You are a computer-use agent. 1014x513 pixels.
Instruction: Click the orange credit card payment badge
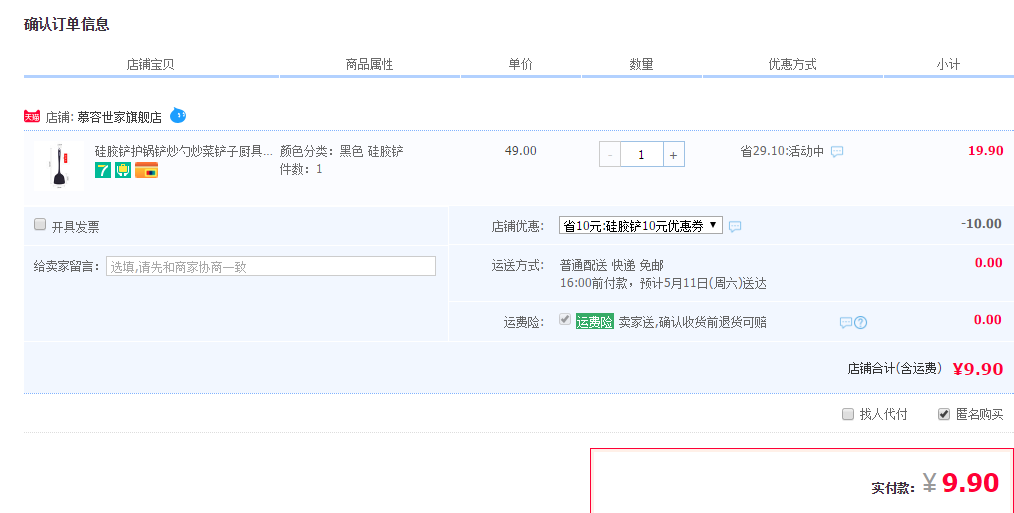click(x=146, y=170)
